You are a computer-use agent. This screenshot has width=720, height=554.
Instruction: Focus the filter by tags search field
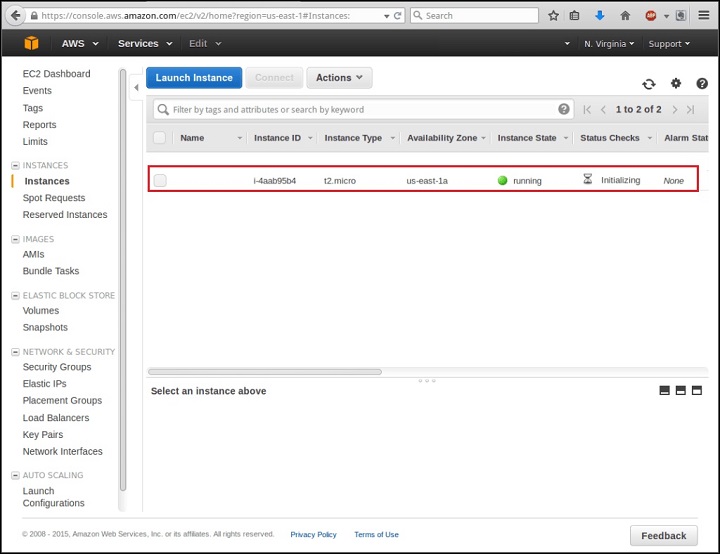[363, 109]
